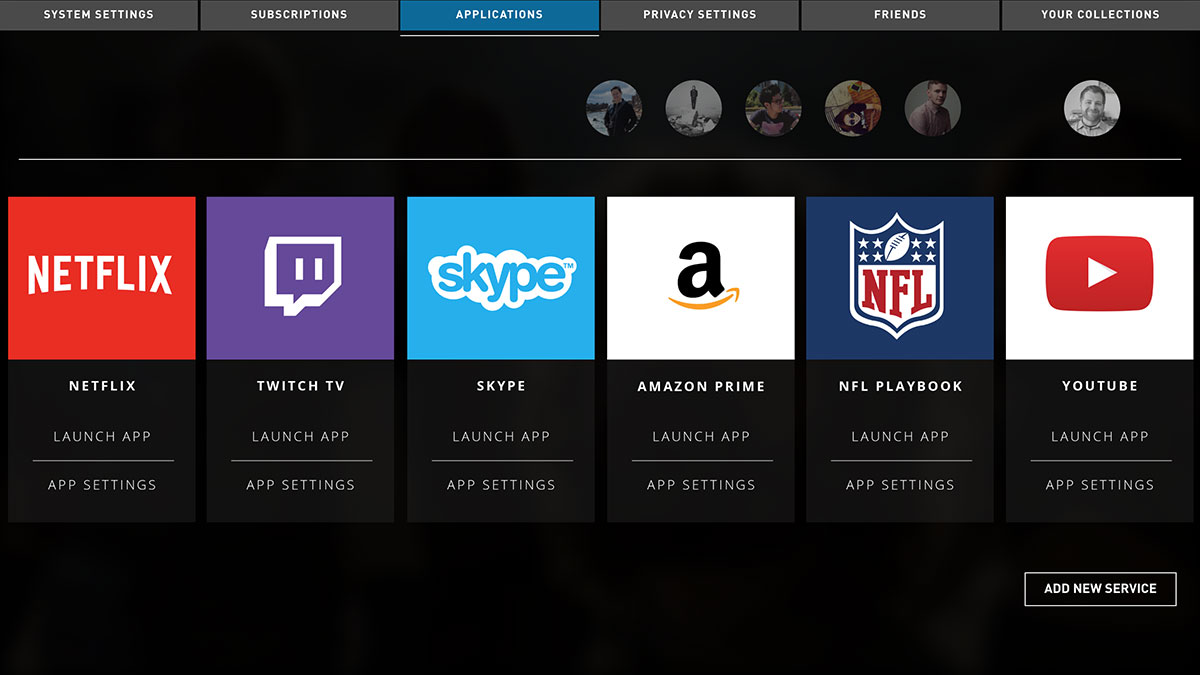Open the System Settings tab

[x=99, y=15]
